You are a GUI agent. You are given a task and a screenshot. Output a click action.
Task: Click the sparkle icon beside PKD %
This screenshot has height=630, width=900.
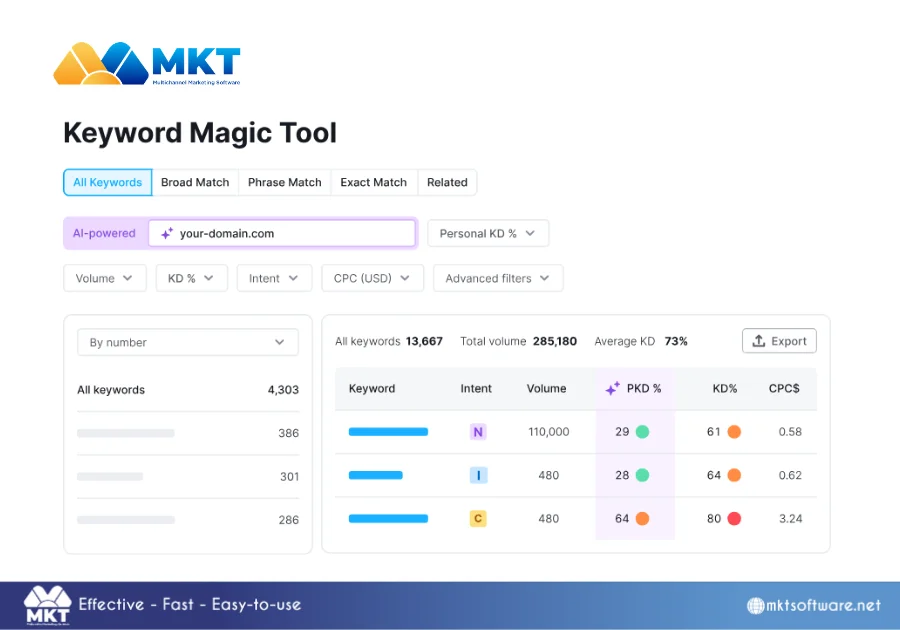(x=612, y=388)
